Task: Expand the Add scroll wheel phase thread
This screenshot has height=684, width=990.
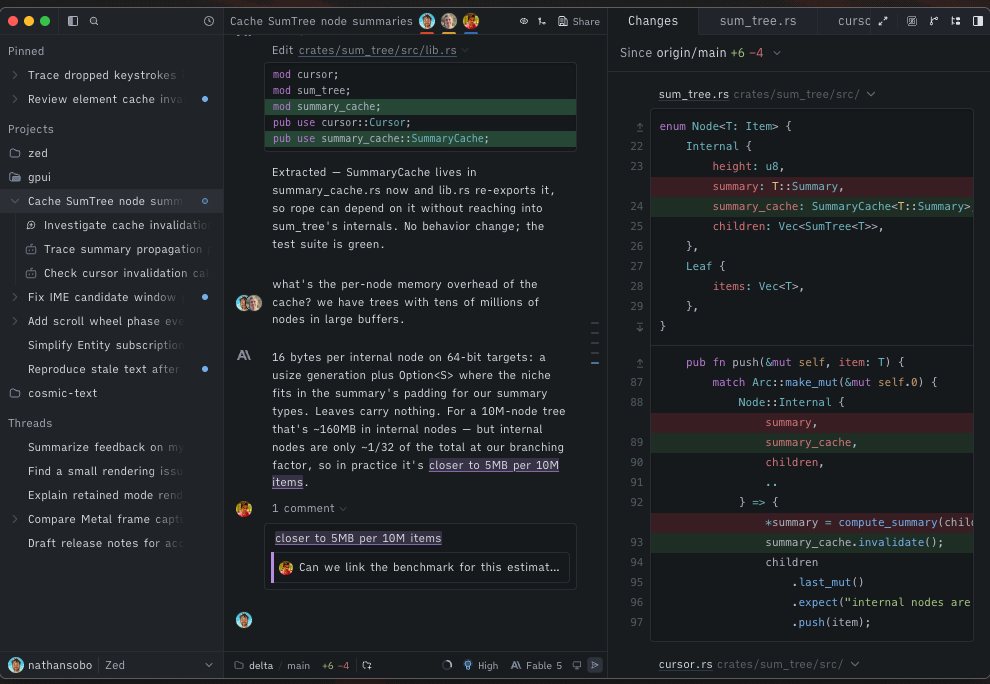Action: [15, 321]
